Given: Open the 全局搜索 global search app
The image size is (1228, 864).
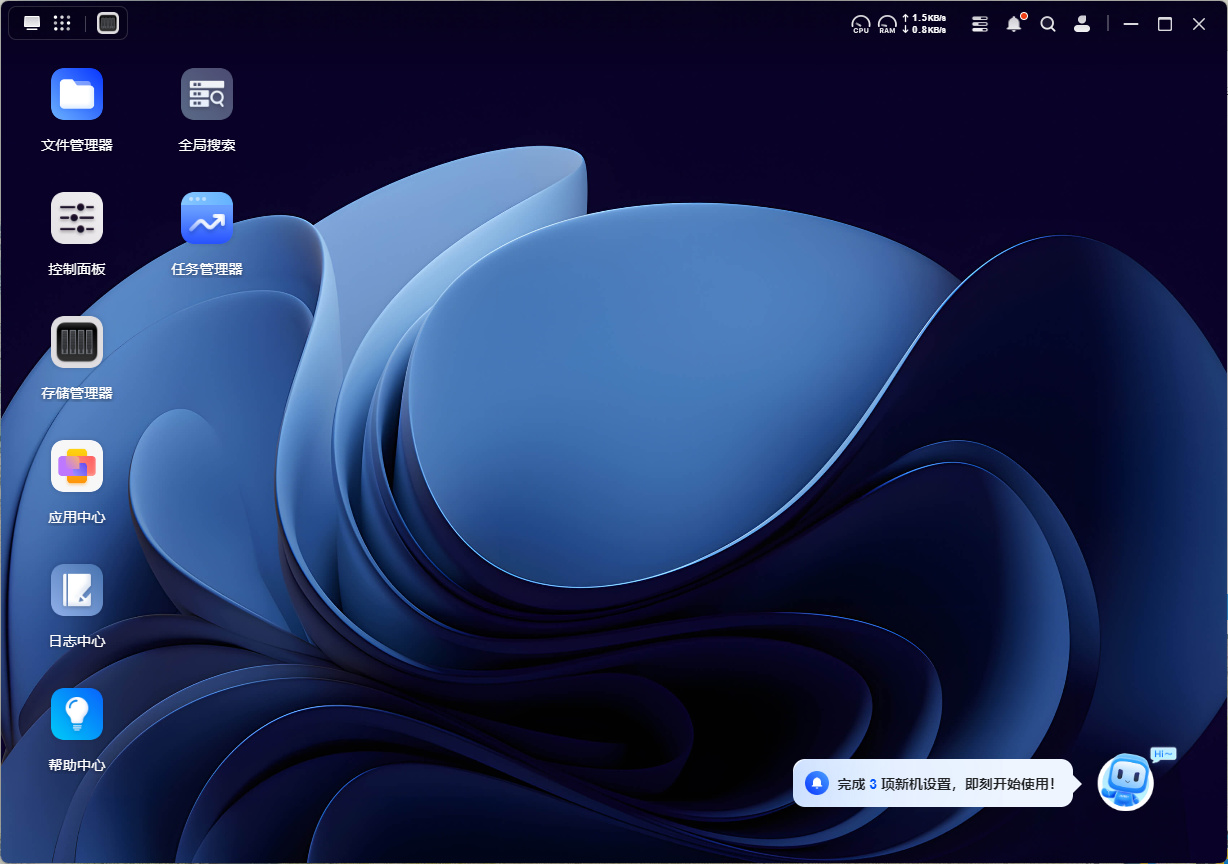Looking at the screenshot, I should pyautogui.click(x=207, y=94).
